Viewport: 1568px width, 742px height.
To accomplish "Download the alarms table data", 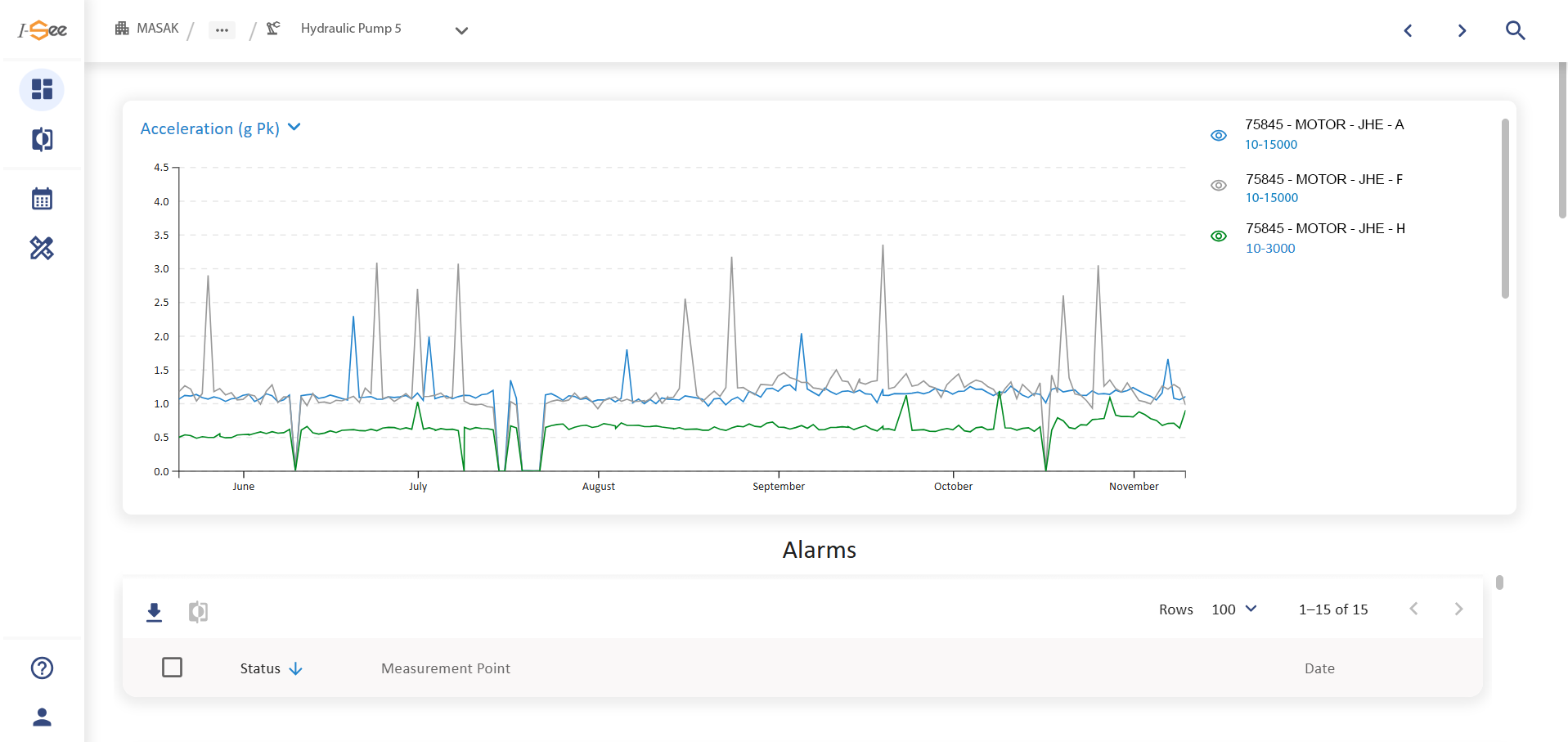I will (x=154, y=611).
